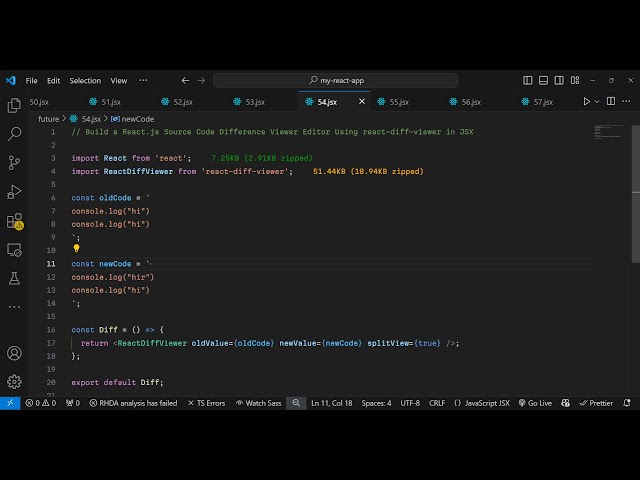Open the run button dropdown arrow
The width and height of the screenshot is (640, 480).
[599, 101]
